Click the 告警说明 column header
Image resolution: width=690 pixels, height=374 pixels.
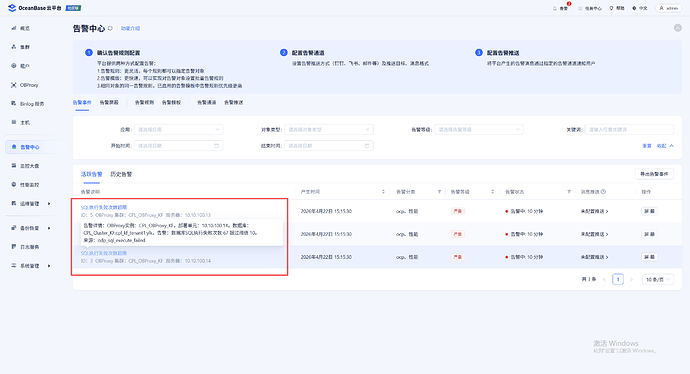click(x=90, y=192)
